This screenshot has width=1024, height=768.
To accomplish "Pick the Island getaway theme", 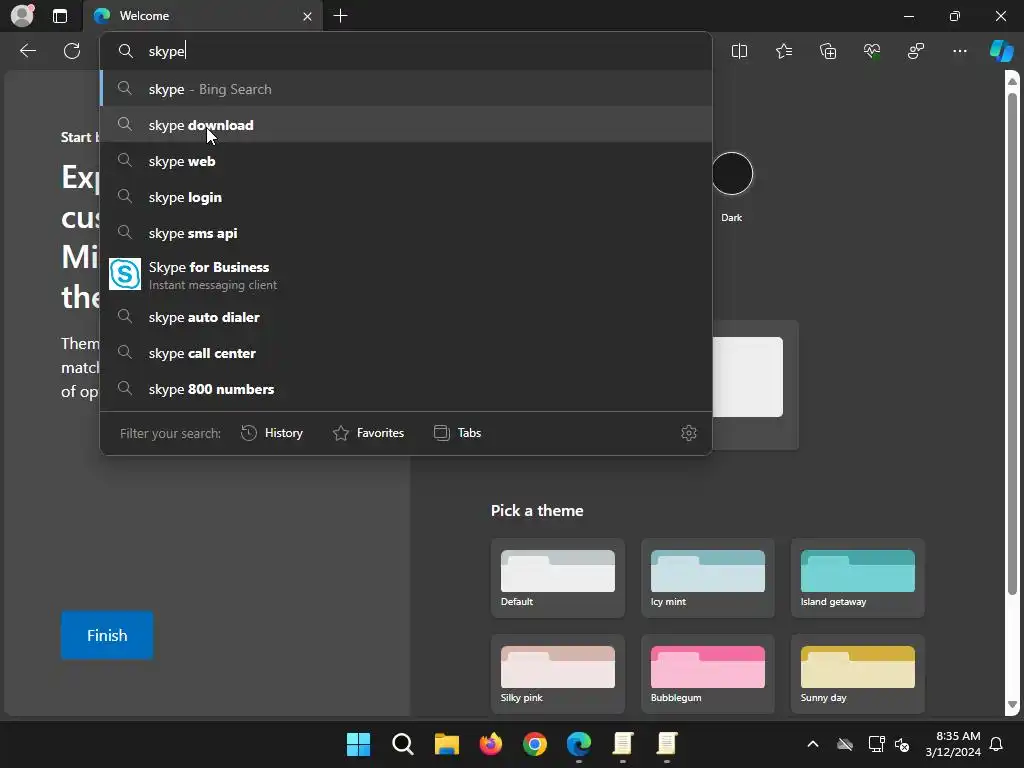I will (857, 578).
